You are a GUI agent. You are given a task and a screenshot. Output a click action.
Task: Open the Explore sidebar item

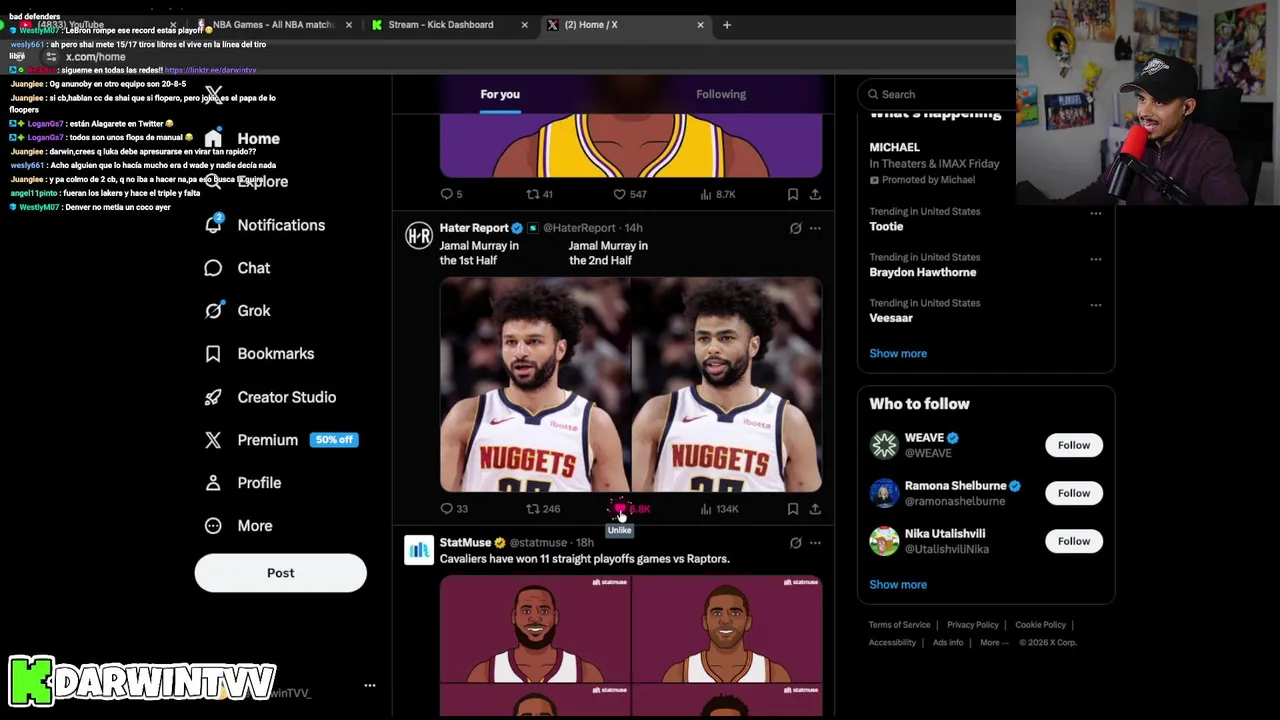pyautogui.click(x=246, y=182)
